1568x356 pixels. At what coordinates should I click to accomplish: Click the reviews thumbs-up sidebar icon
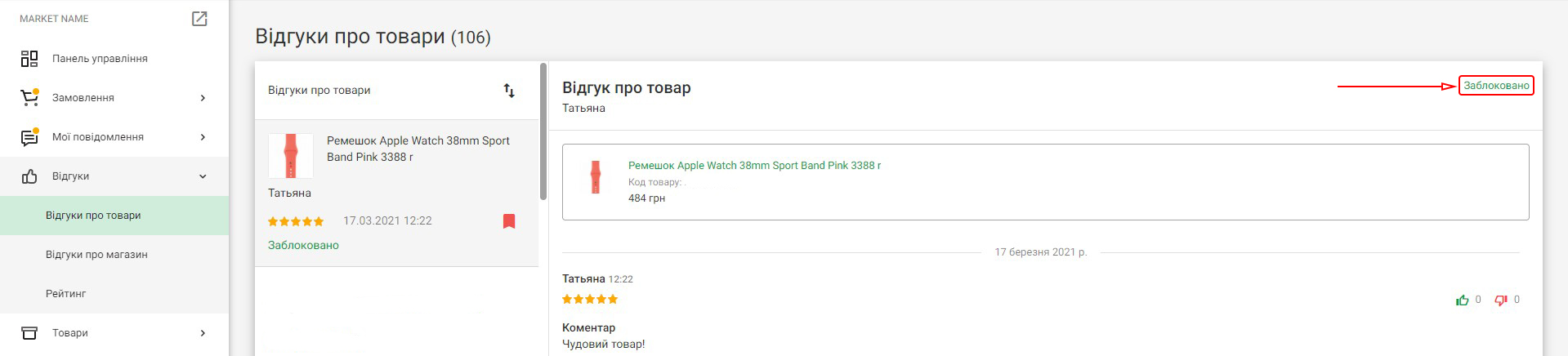pyautogui.click(x=29, y=176)
